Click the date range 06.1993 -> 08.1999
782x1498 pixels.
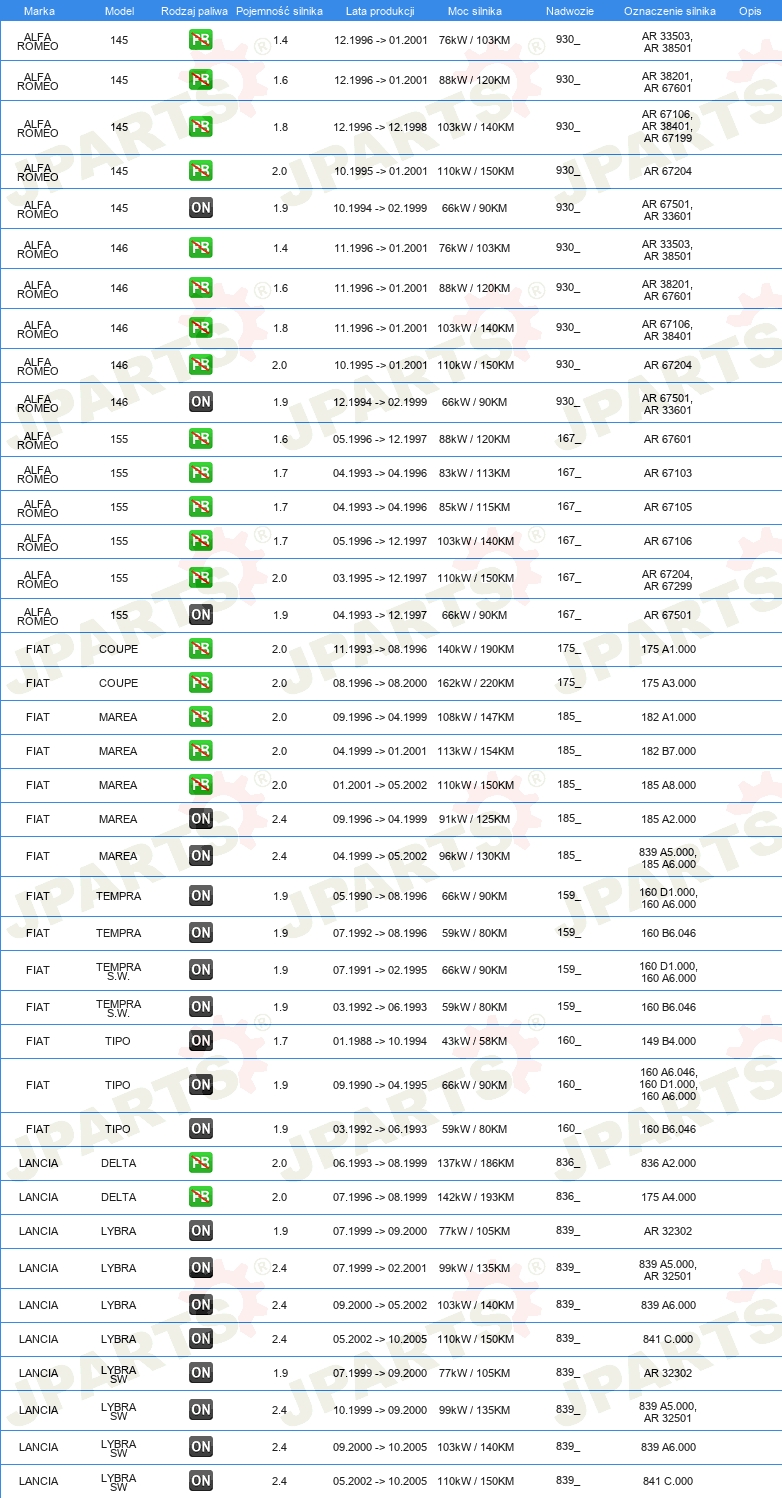381,1163
